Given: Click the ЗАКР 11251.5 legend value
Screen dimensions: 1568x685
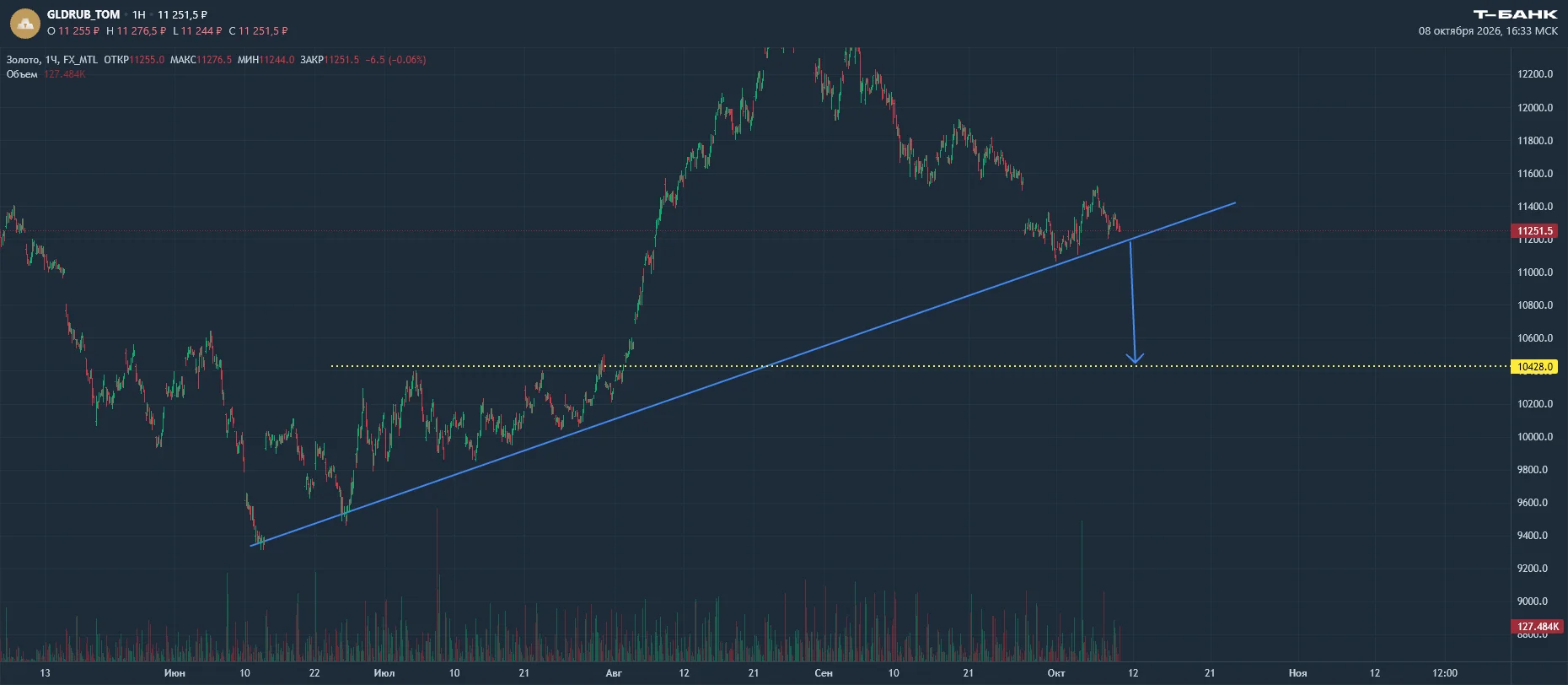Looking at the screenshot, I should (330, 60).
